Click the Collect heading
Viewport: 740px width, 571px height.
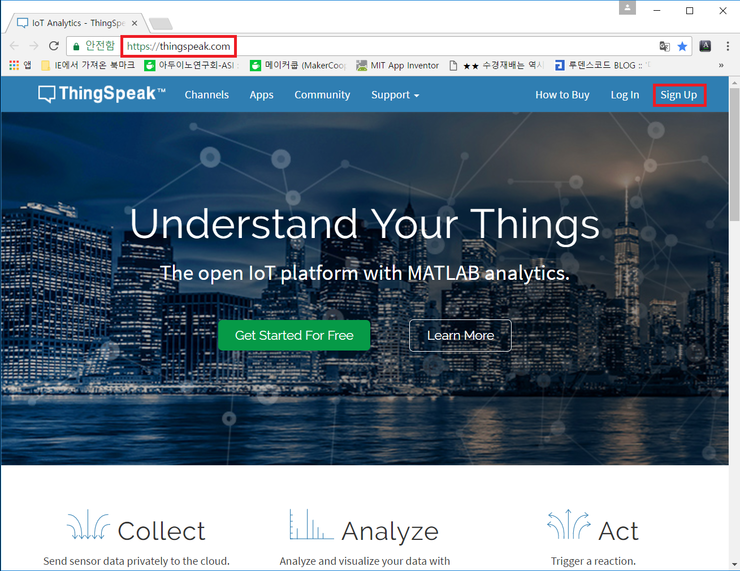click(x=161, y=531)
